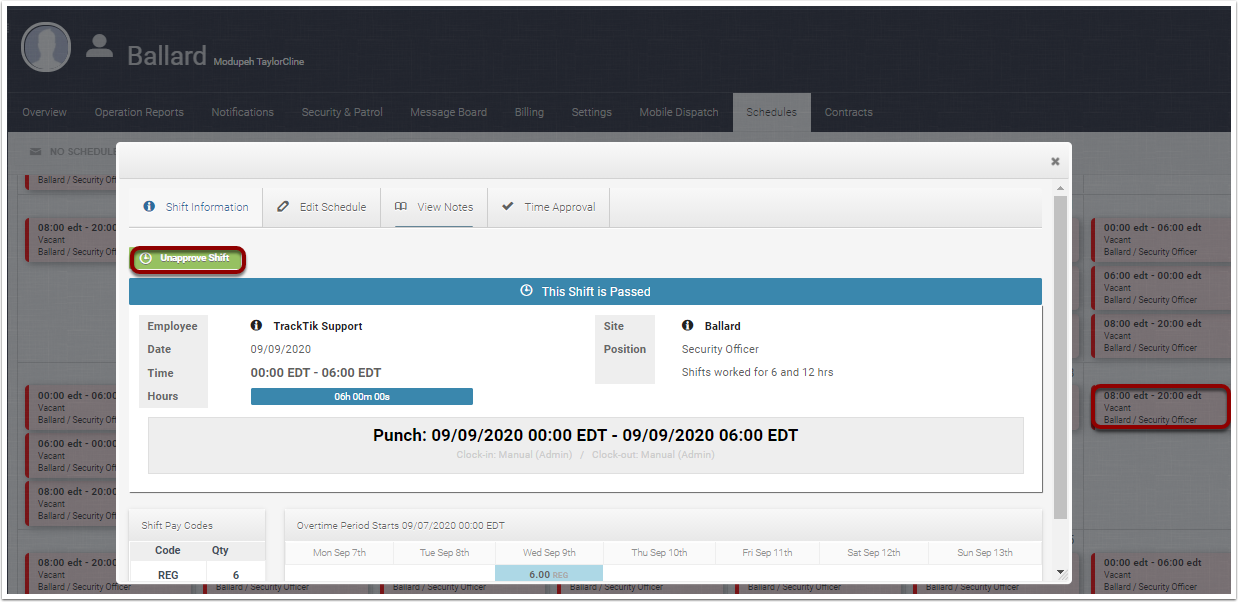Open the Security & Patrol section
The width and height of the screenshot is (1238, 602).
coord(342,112)
